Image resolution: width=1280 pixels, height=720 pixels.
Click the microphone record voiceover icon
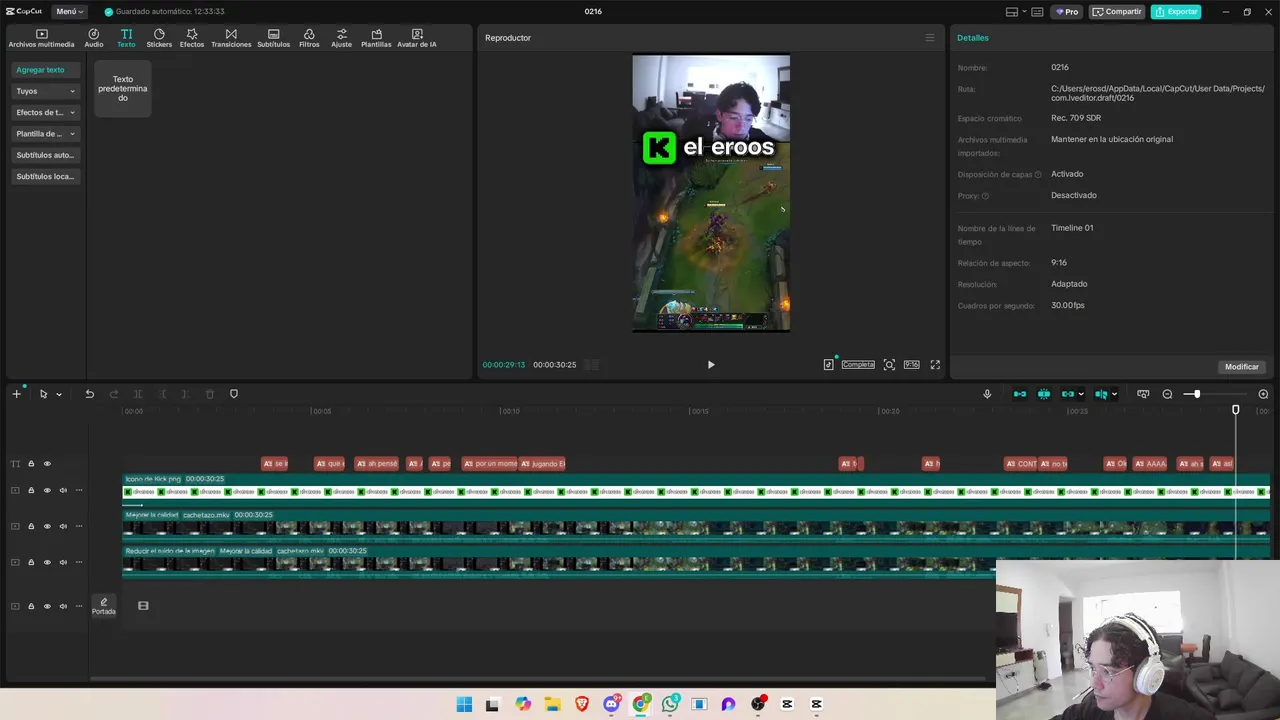click(x=987, y=394)
